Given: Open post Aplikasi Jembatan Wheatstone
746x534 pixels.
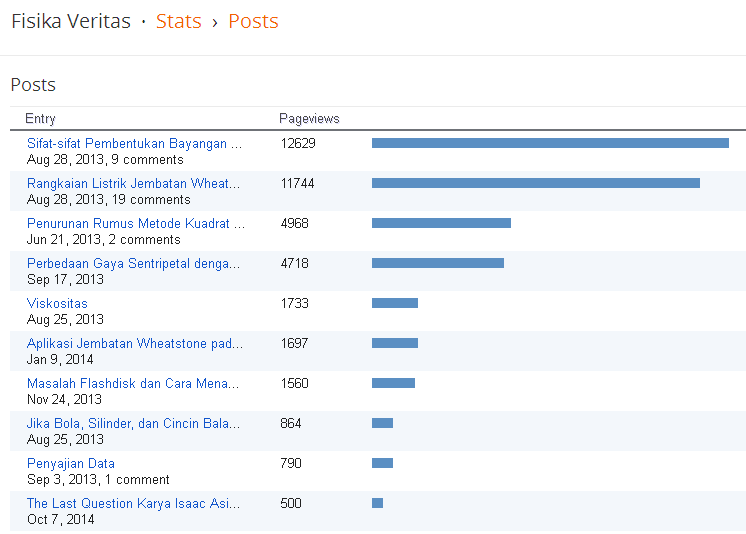Looking at the screenshot, I should coord(135,343).
